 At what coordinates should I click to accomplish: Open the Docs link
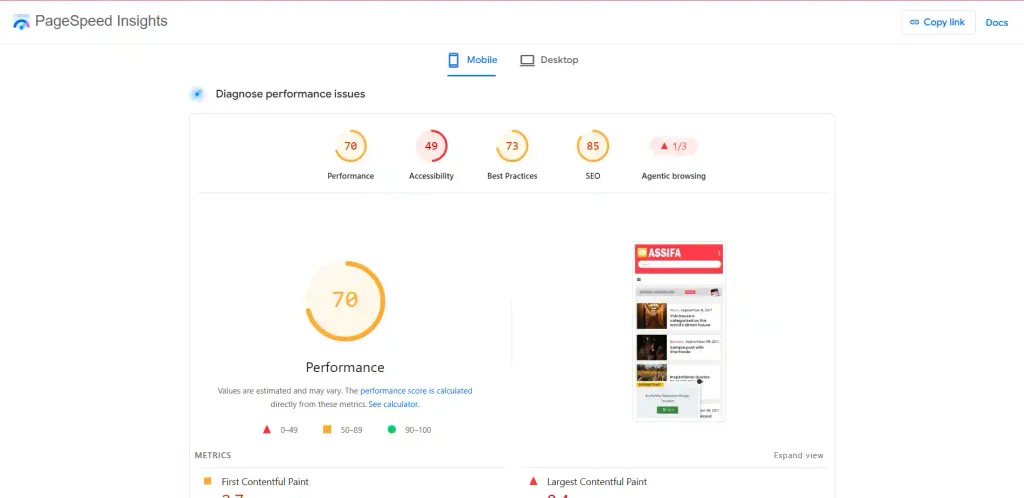[x=997, y=22]
